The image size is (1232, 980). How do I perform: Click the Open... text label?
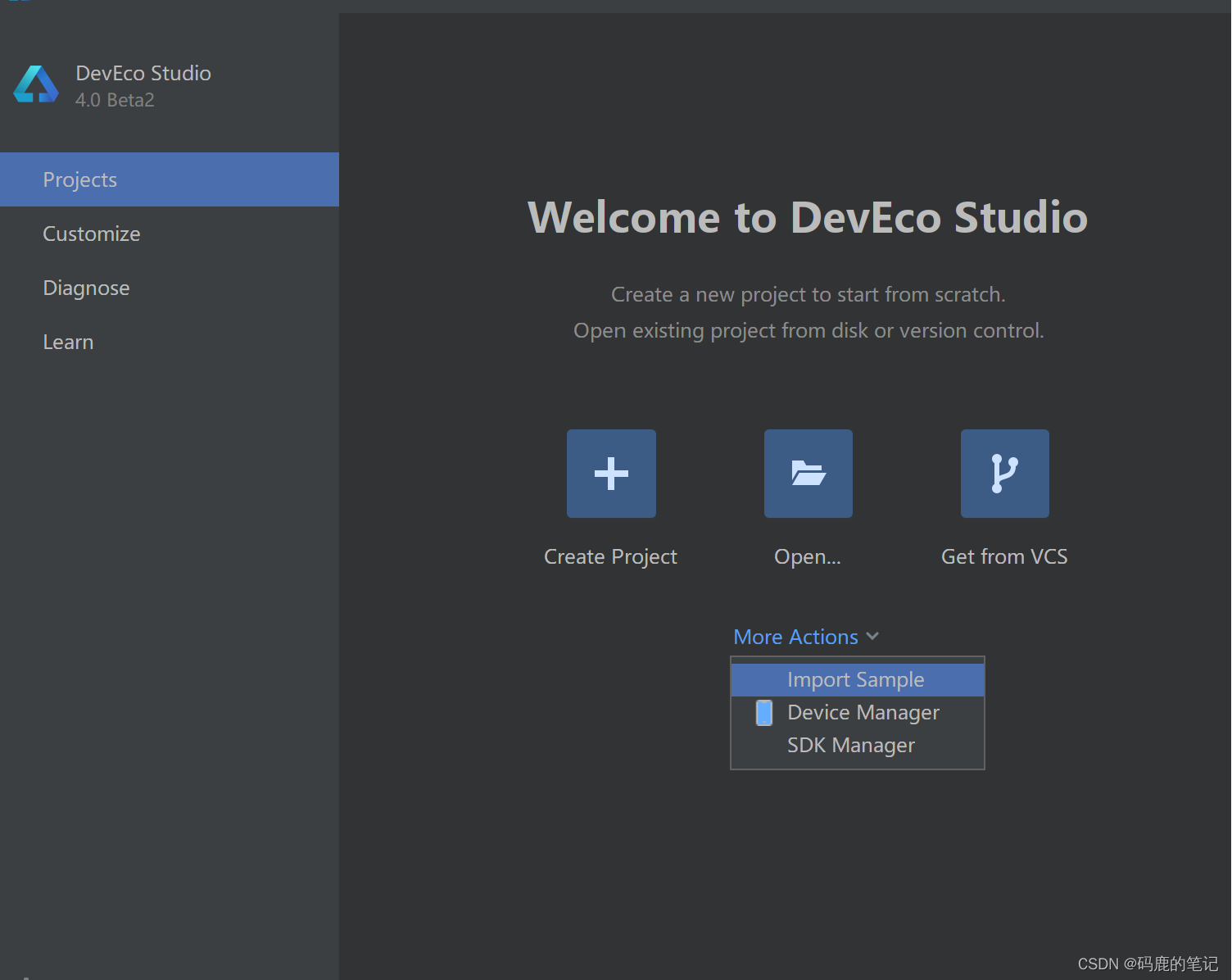click(808, 556)
